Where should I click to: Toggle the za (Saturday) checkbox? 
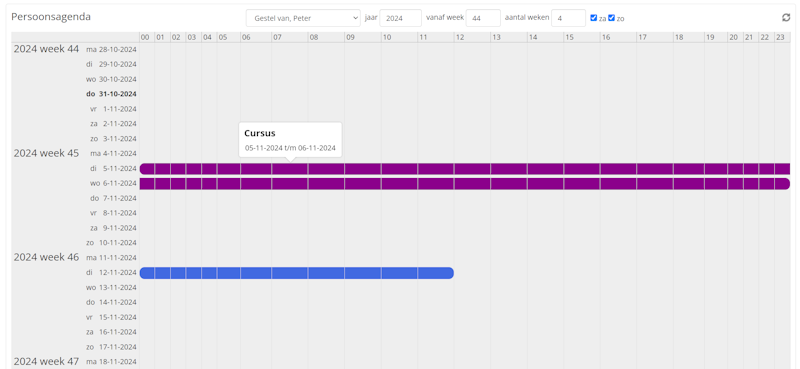point(593,18)
